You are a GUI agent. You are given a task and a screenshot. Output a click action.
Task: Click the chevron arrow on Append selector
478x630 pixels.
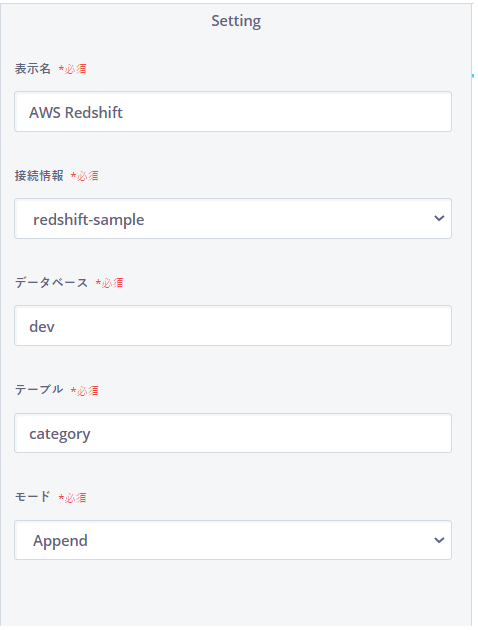click(x=439, y=540)
